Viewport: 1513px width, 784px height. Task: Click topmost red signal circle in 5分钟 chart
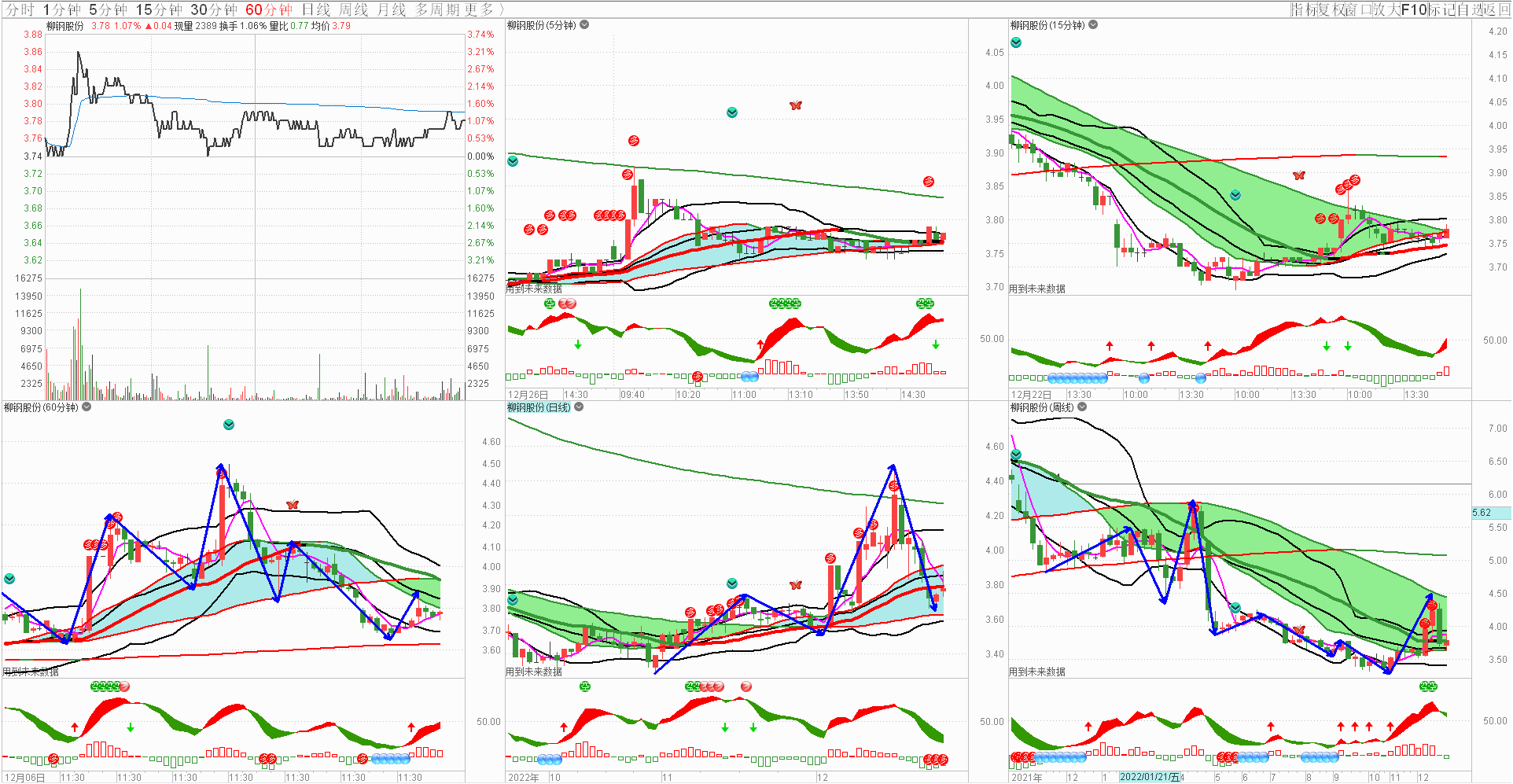tap(634, 141)
